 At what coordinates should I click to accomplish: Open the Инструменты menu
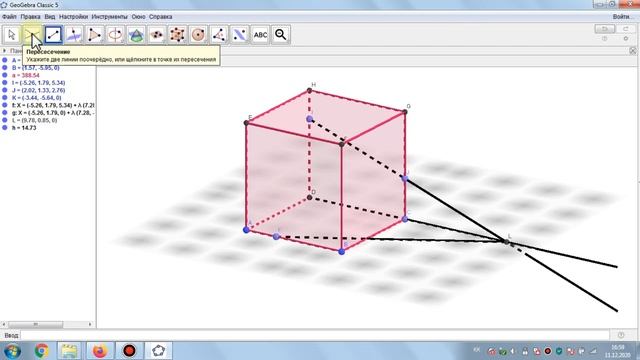(109, 17)
